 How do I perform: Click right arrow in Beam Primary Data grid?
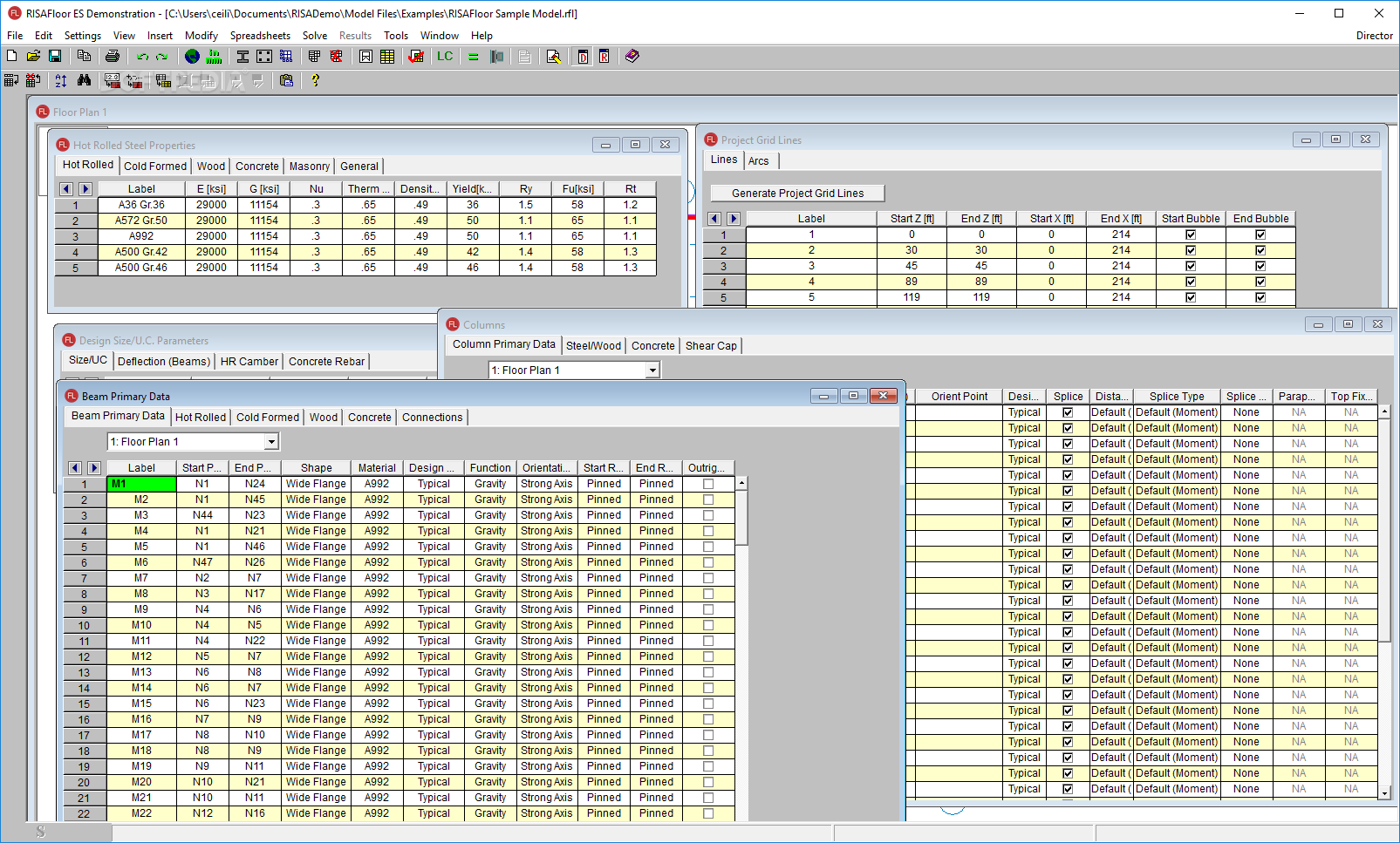click(x=94, y=468)
